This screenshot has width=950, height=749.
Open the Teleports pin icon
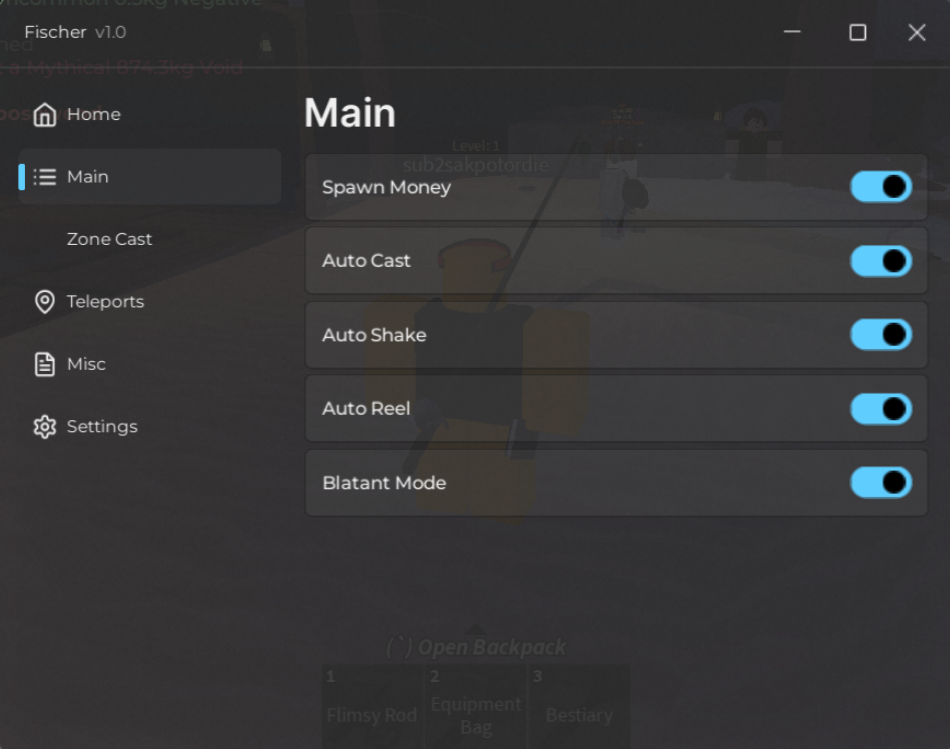[45, 302]
